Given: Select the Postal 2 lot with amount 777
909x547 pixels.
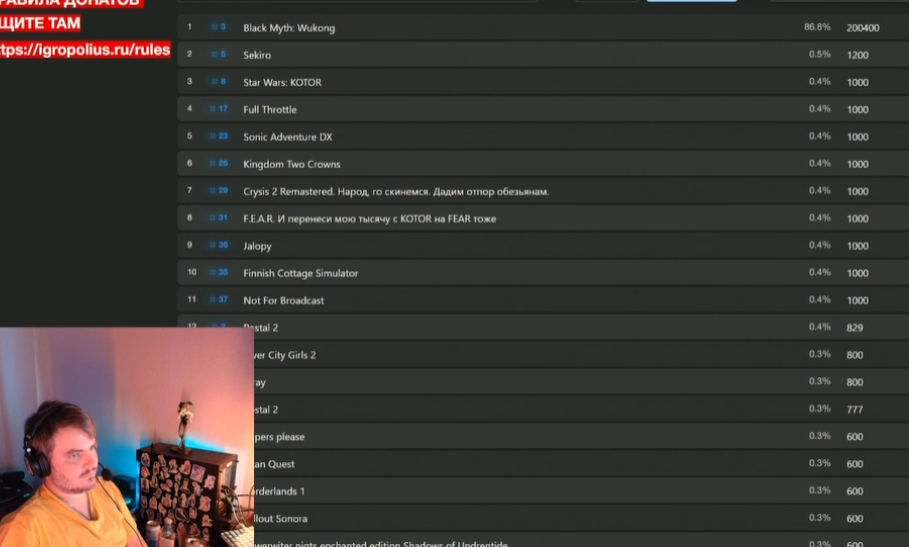Looking at the screenshot, I should click(x=266, y=409).
